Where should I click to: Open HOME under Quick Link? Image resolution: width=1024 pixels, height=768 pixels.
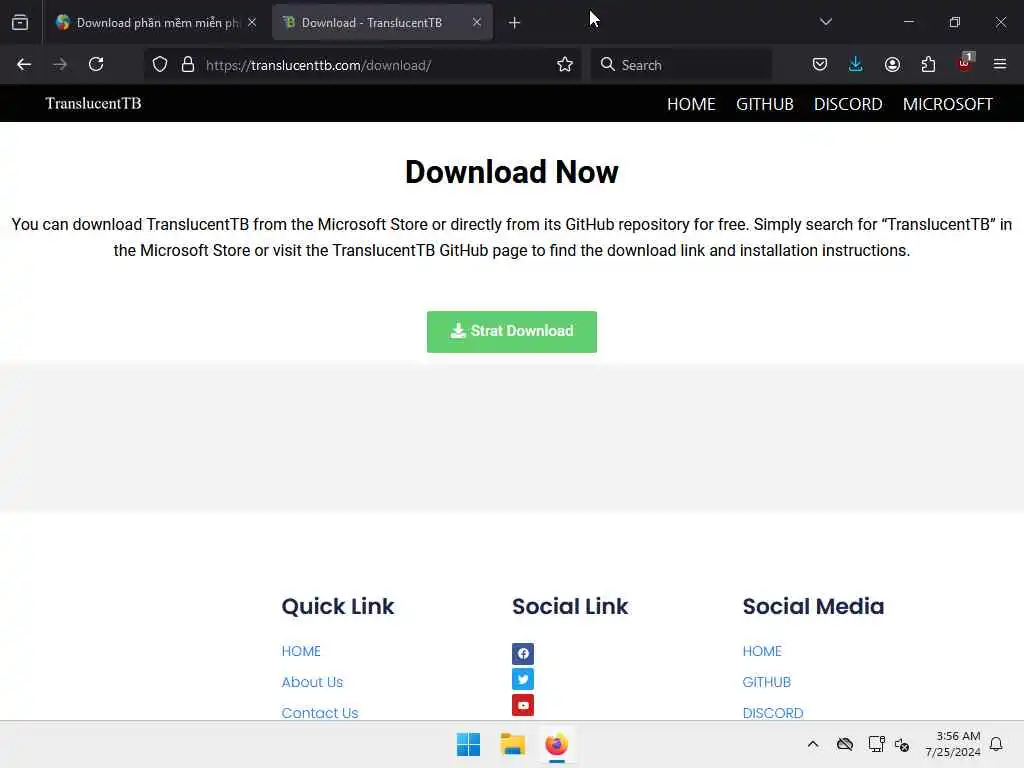pyautogui.click(x=301, y=651)
